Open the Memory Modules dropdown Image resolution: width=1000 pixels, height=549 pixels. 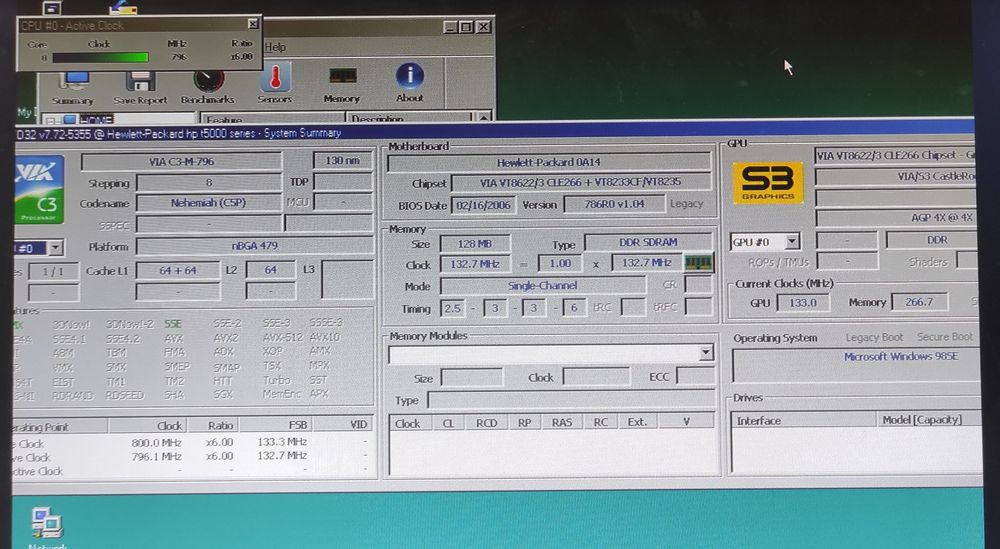click(706, 353)
